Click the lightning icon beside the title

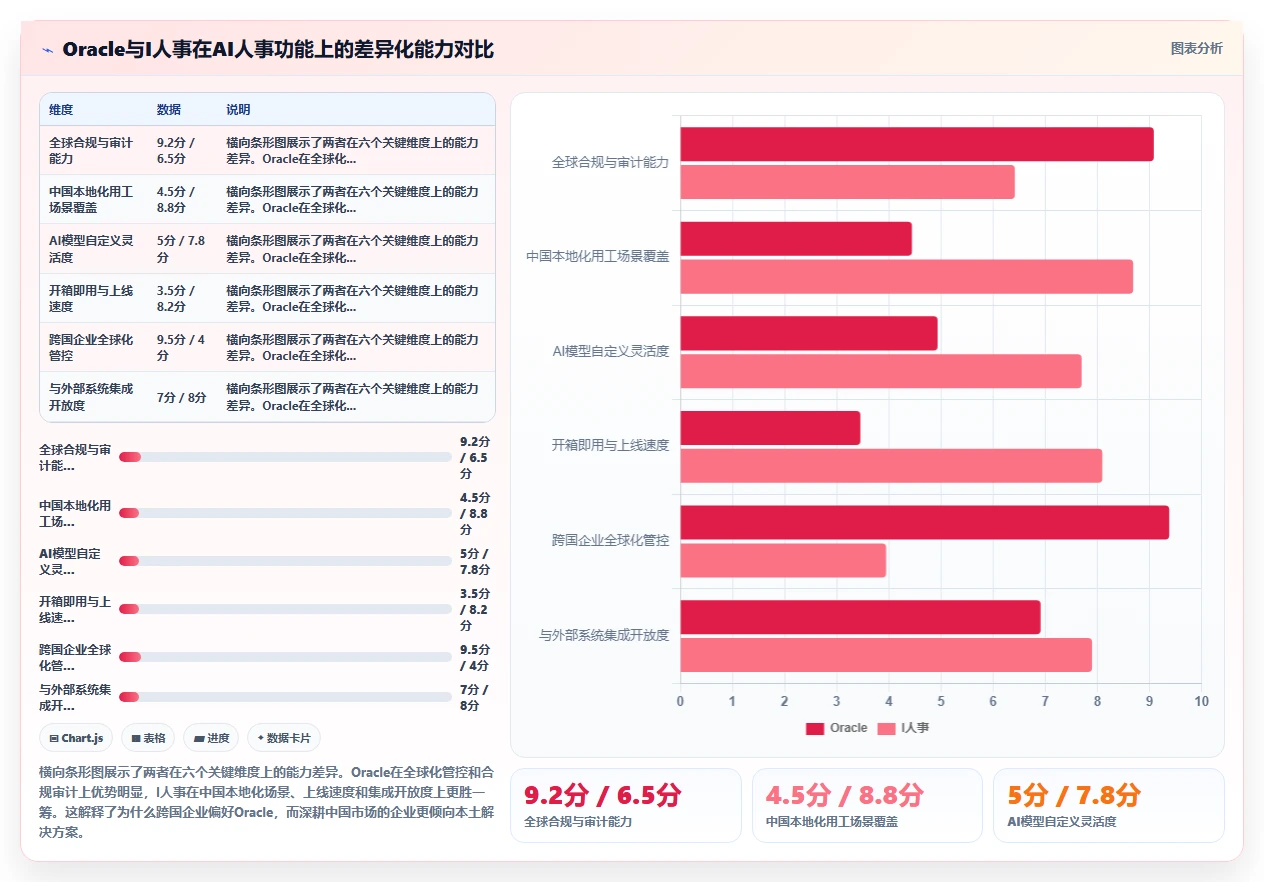tap(47, 50)
